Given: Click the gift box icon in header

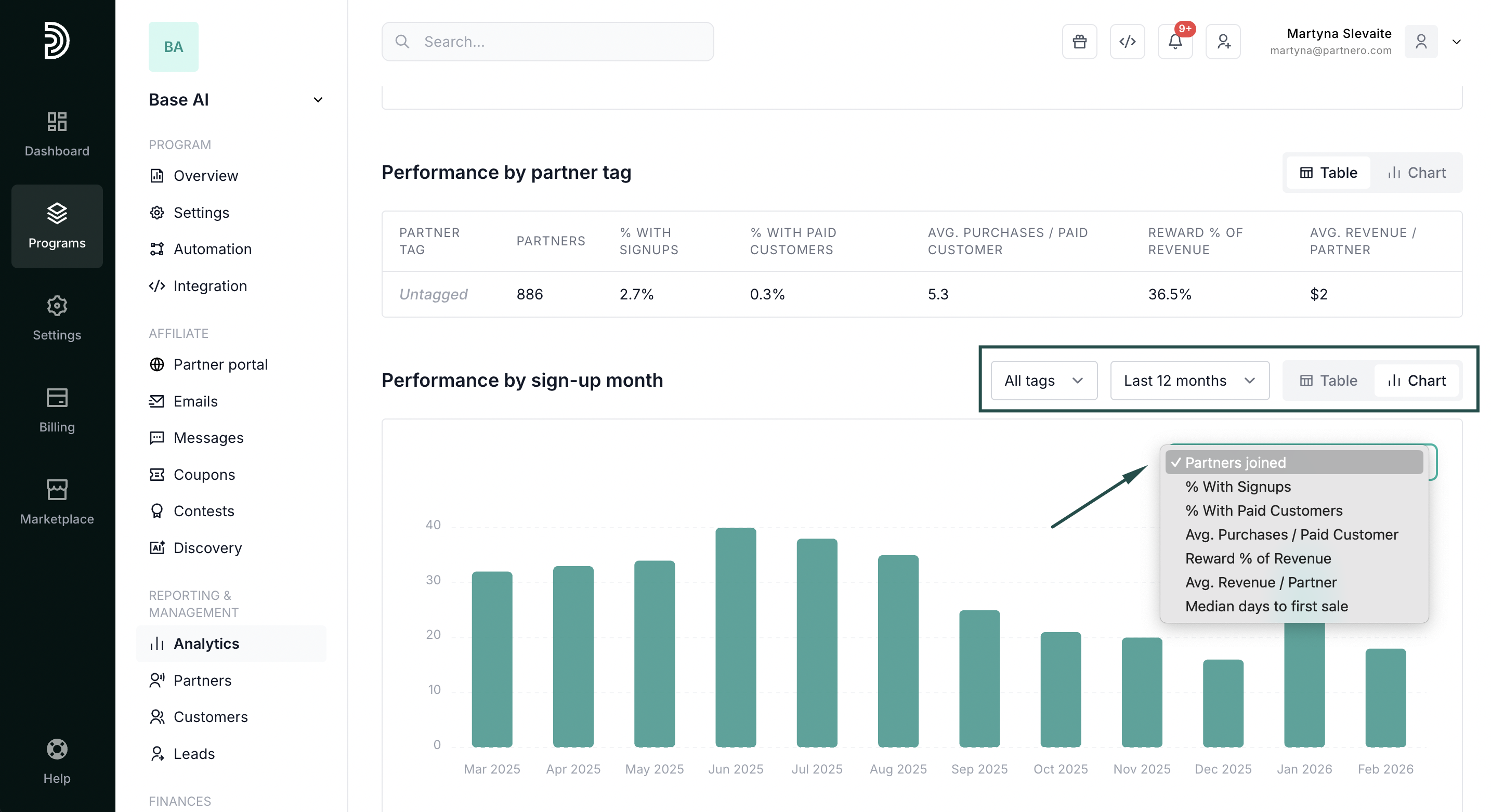Looking at the screenshot, I should [x=1079, y=42].
